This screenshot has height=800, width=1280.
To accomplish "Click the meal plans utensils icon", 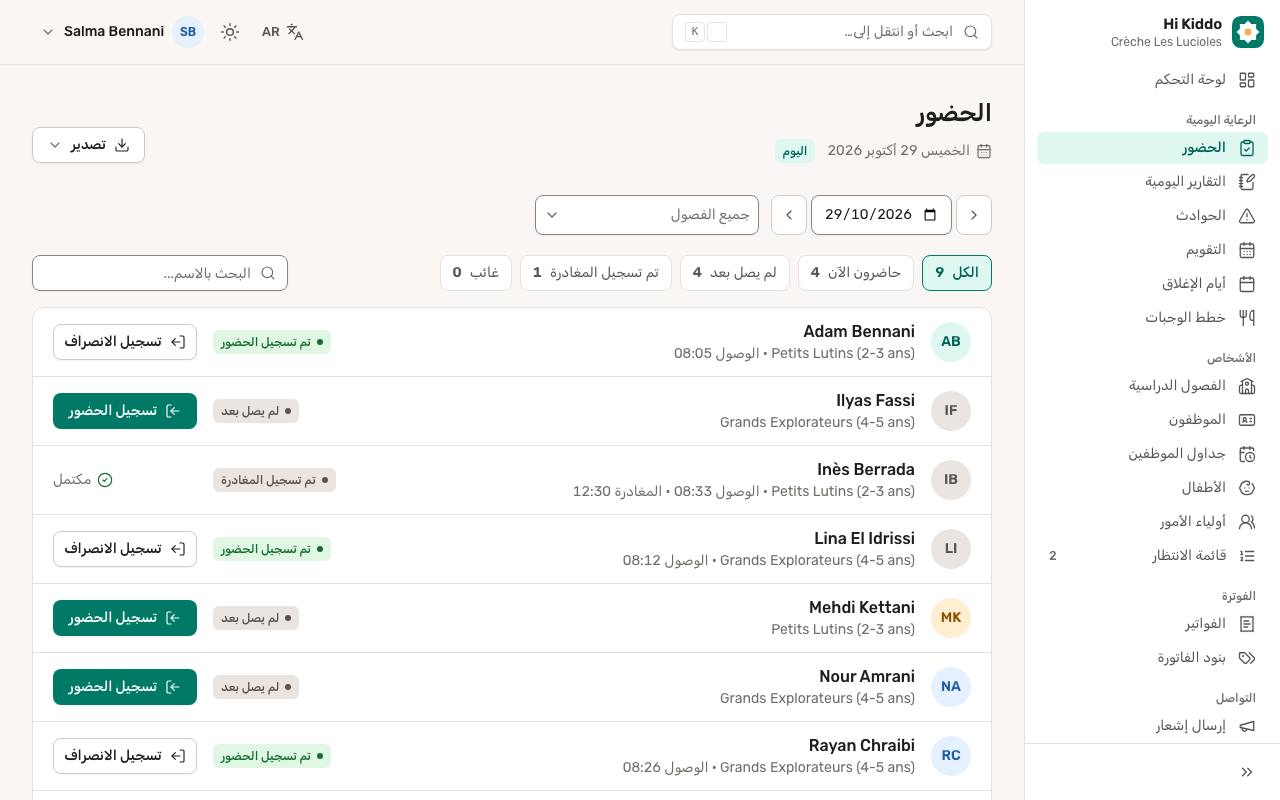I will pyautogui.click(x=1247, y=318).
